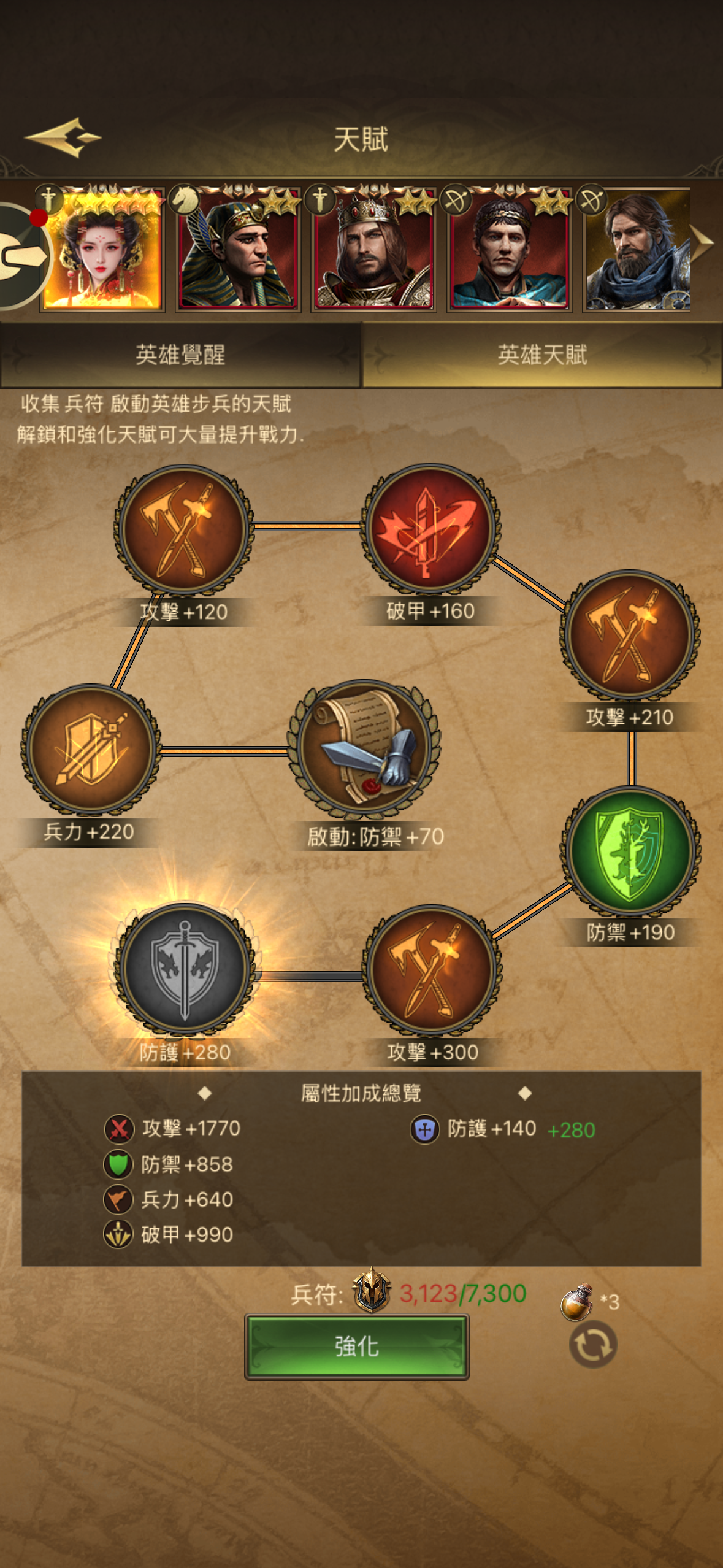Tap the back arrow beside 天賦 title
The width and height of the screenshot is (723, 1568).
63,137
